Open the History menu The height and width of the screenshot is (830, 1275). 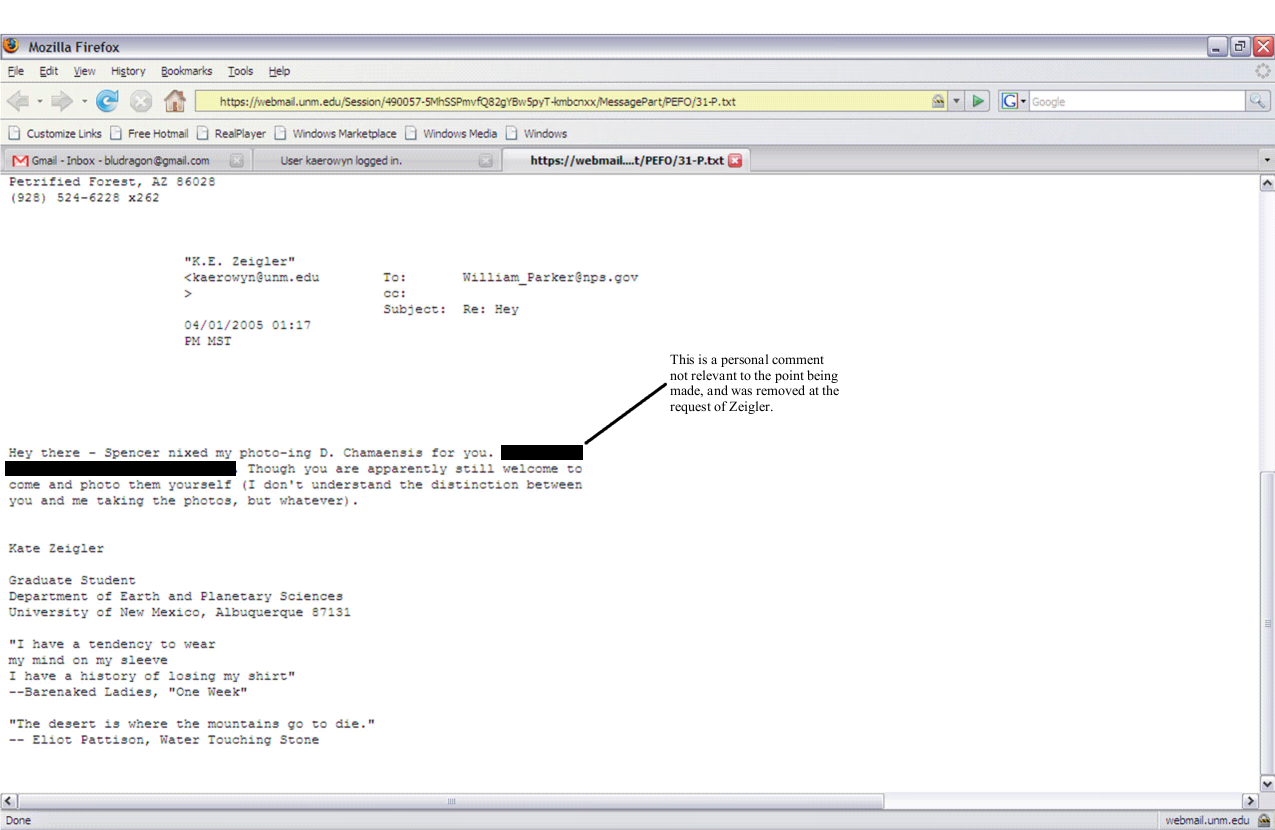(128, 71)
